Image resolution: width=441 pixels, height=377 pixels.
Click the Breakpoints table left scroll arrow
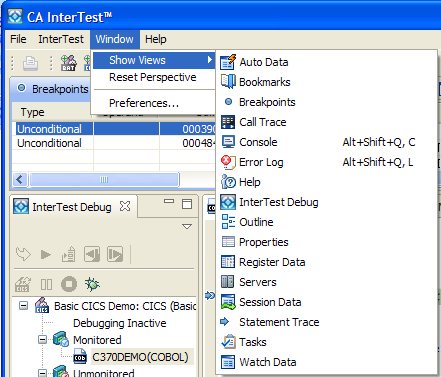[x=20, y=180]
